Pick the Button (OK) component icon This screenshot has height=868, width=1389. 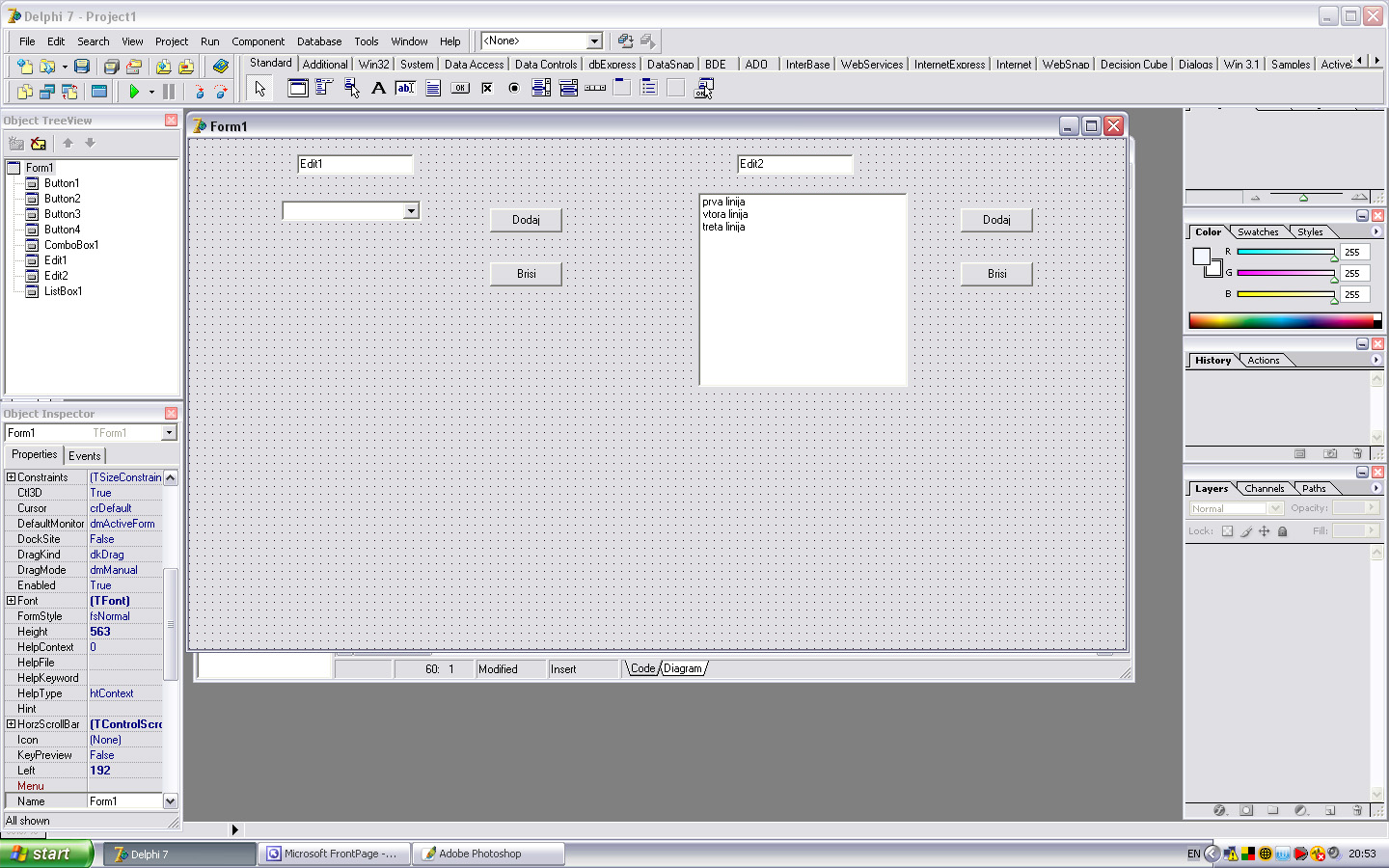click(x=460, y=88)
